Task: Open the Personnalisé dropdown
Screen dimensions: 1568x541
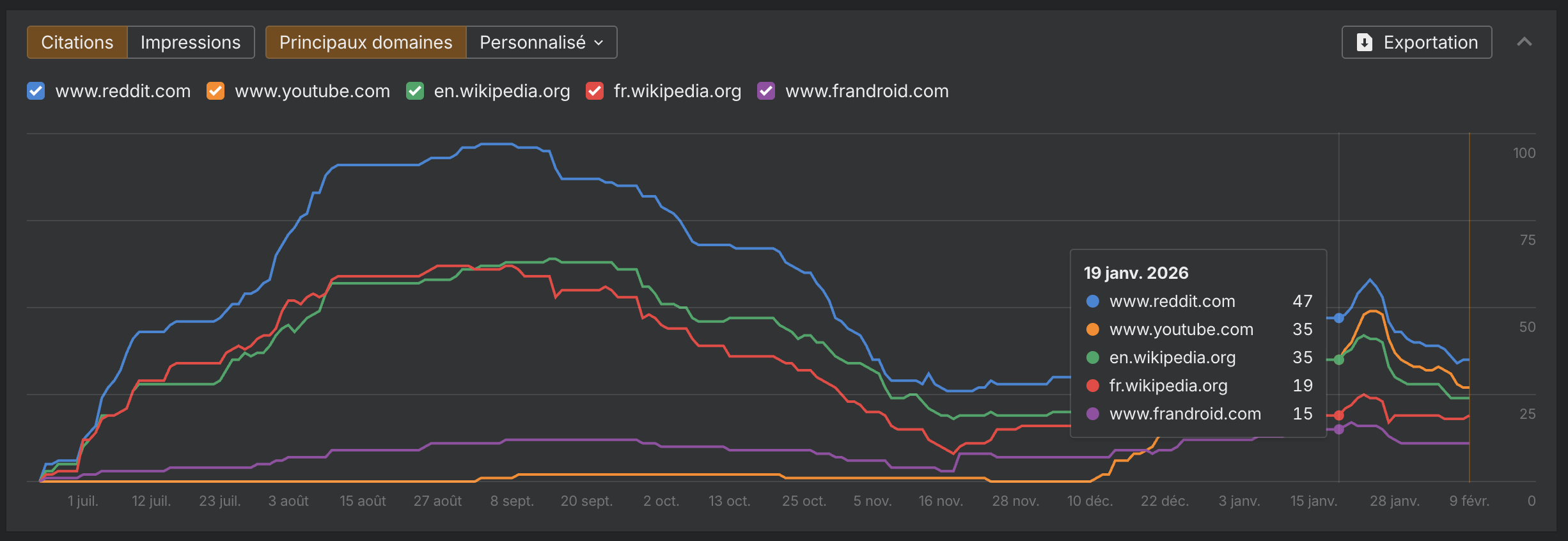Action: tap(541, 42)
